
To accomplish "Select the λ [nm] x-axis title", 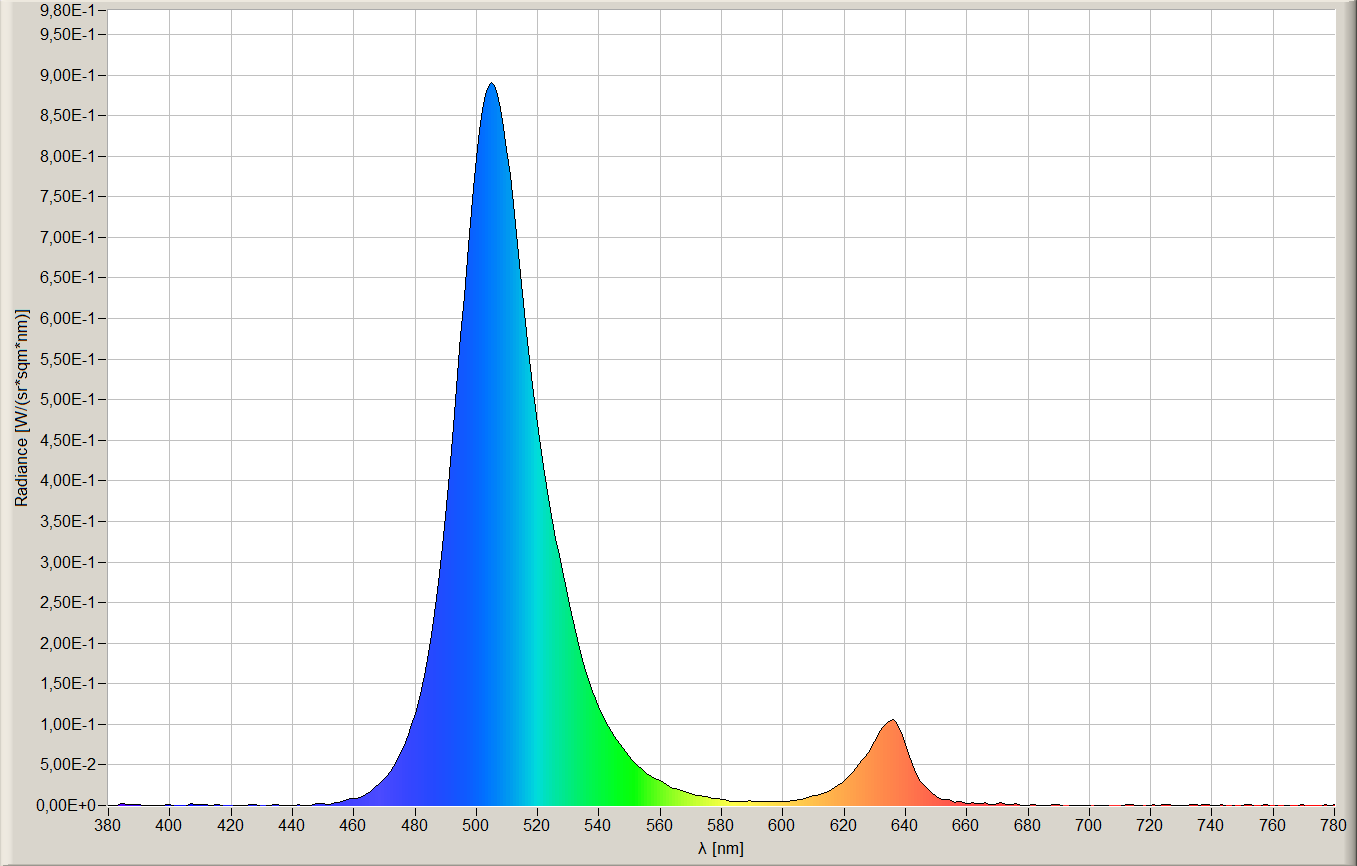I will 721,848.
